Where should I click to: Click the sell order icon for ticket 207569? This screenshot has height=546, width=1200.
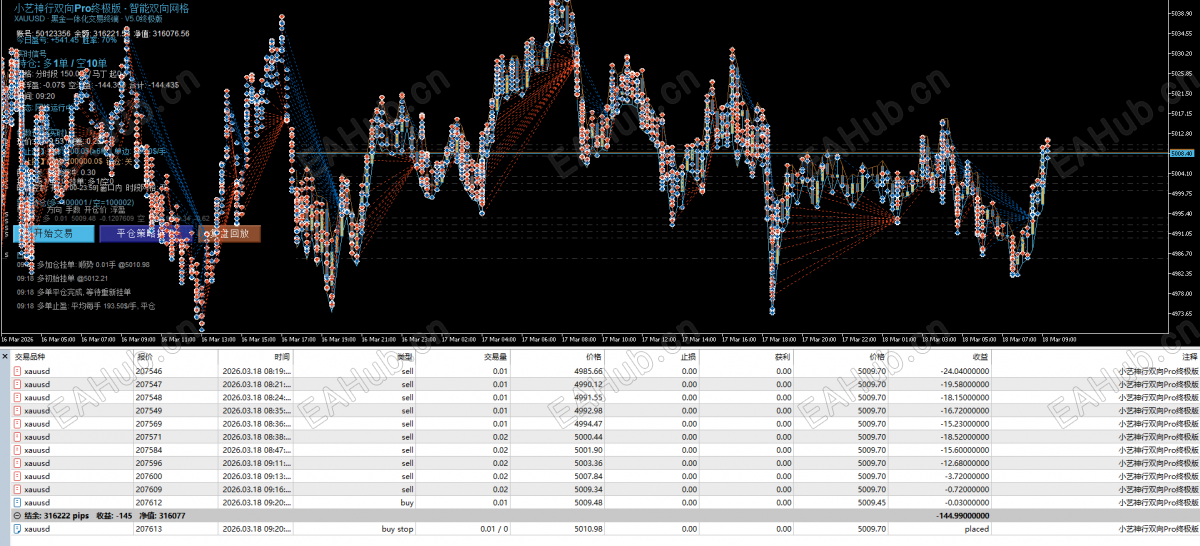17,423
